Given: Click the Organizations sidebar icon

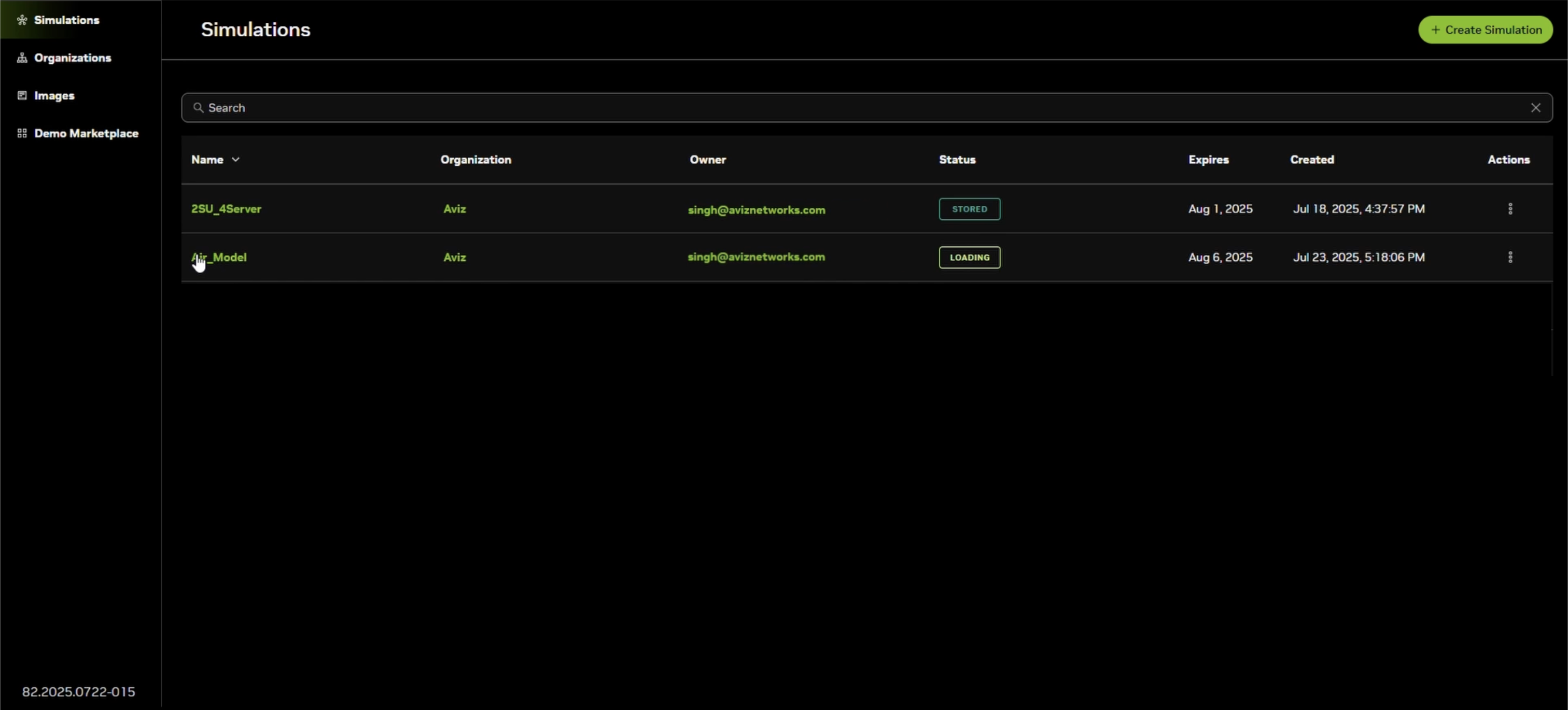Looking at the screenshot, I should [x=22, y=58].
